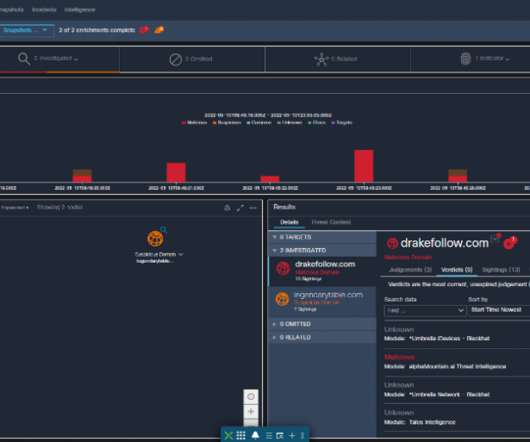This screenshot has width=530, height=442.
Task: Click the tallest red bar in timeline
Action: [364, 166]
